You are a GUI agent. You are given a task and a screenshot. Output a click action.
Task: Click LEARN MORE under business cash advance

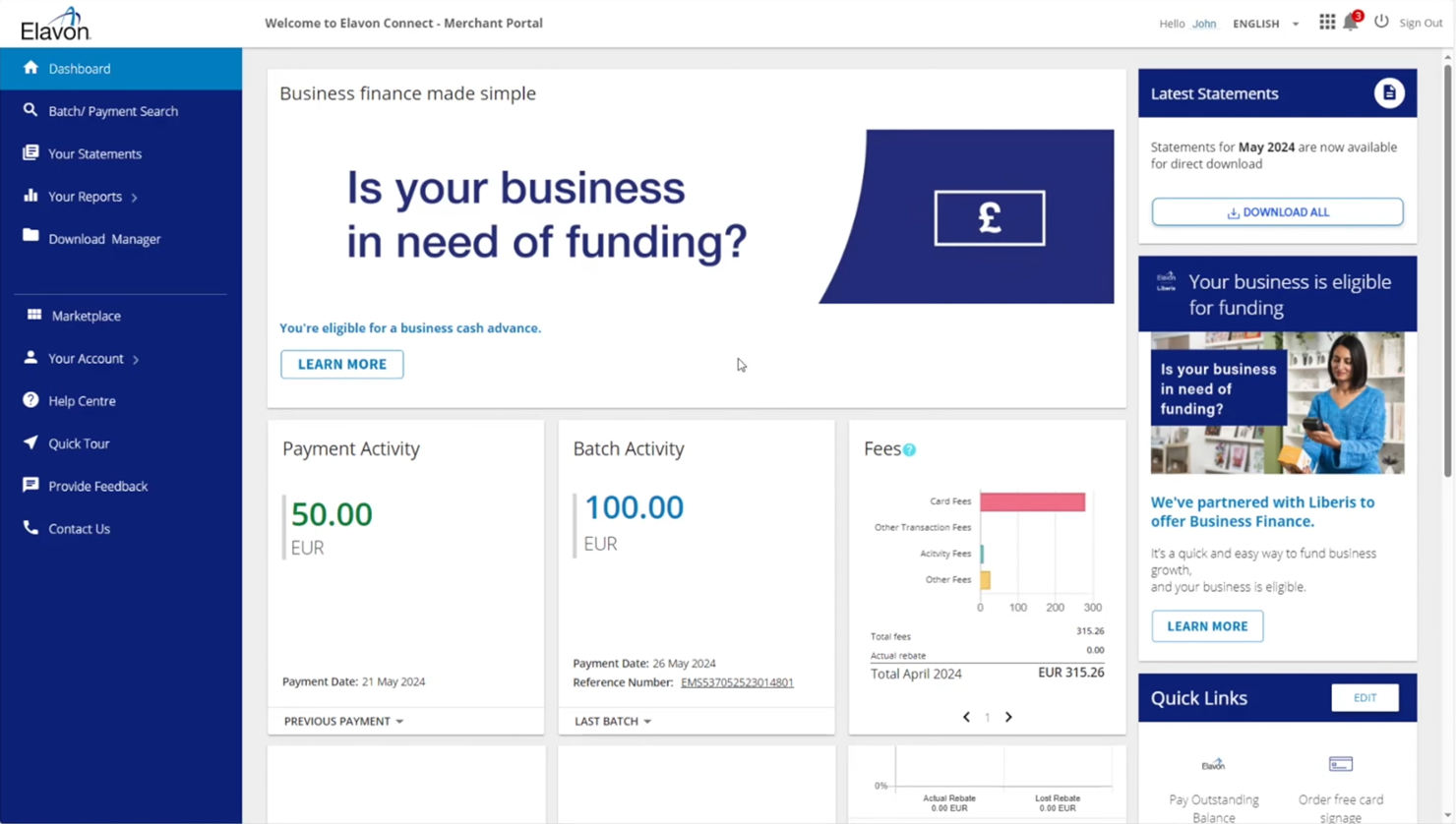pyautogui.click(x=342, y=364)
